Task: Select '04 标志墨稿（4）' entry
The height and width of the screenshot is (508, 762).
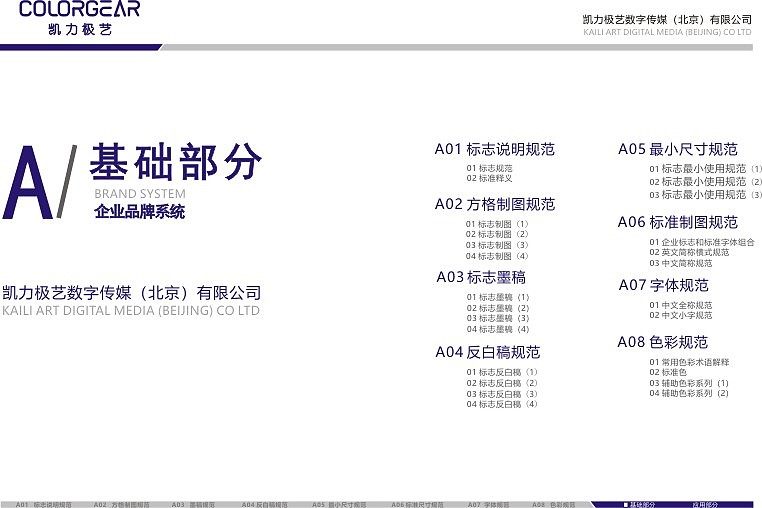Action: coord(498,330)
